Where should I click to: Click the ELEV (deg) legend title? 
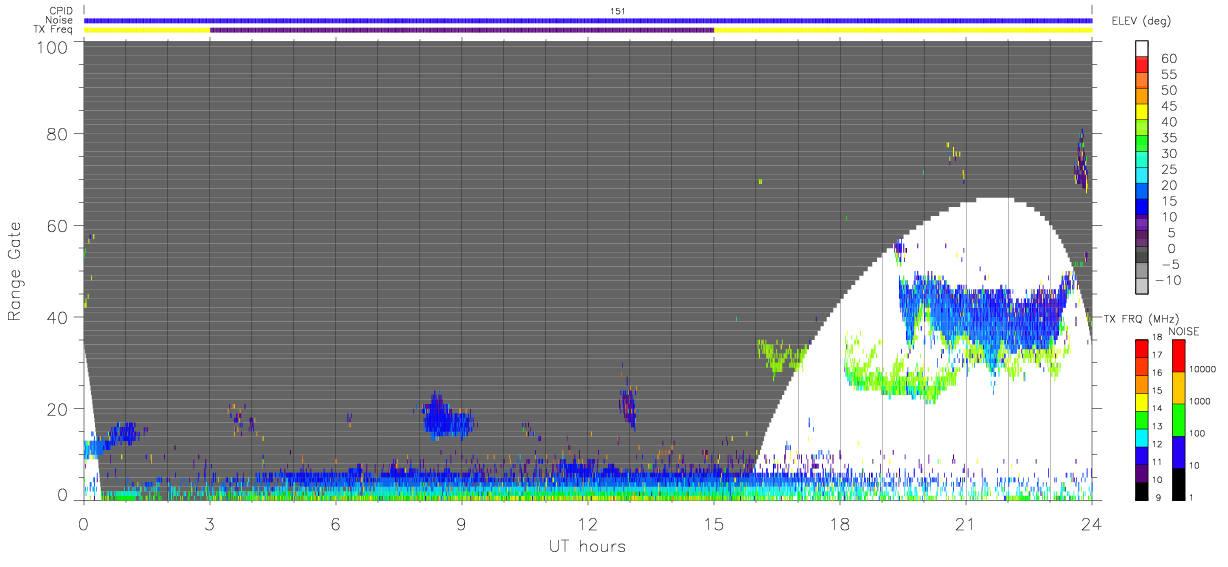1141,21
